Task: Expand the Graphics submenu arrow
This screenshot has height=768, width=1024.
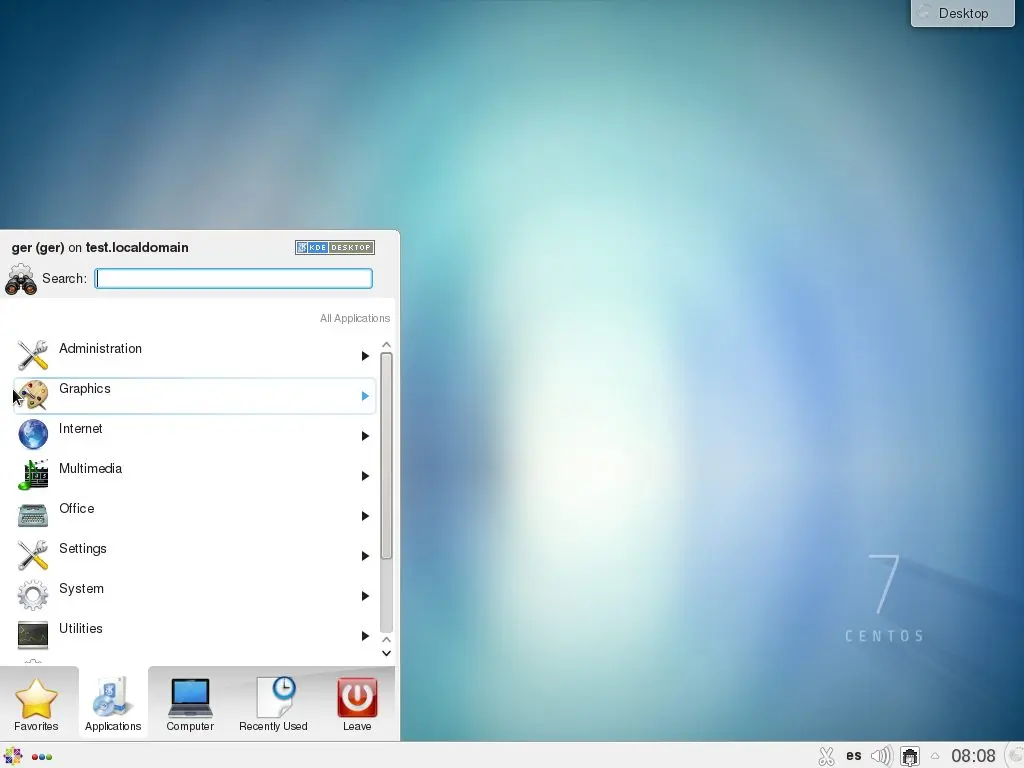Action: tap(365, 396)
